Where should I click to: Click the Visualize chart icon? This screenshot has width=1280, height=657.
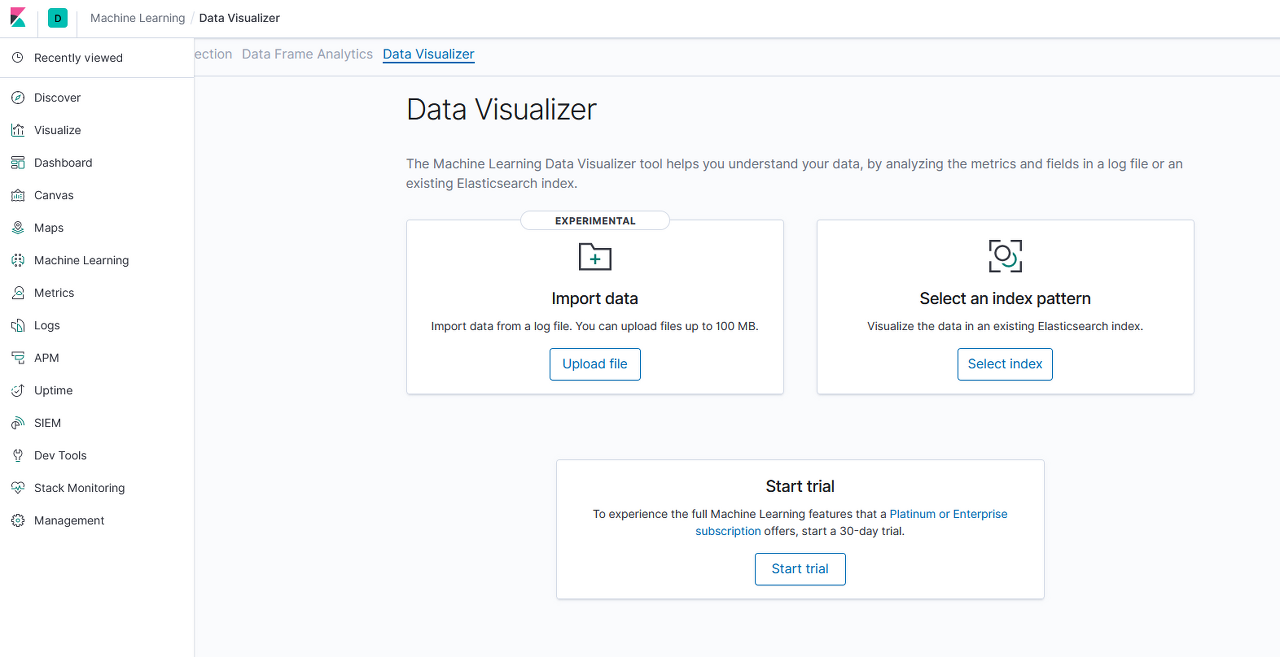(x=17, y=130)
